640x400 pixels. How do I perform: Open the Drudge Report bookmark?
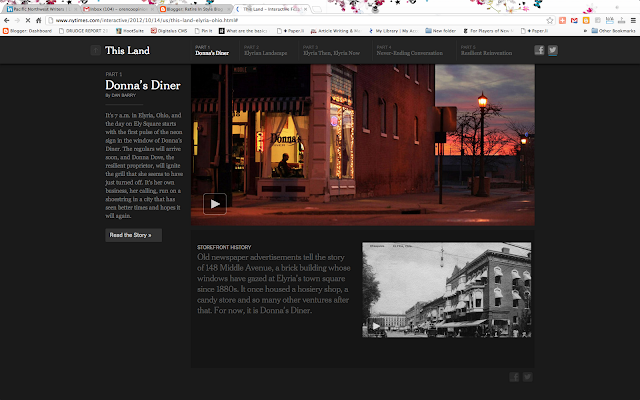pos(83,31)
